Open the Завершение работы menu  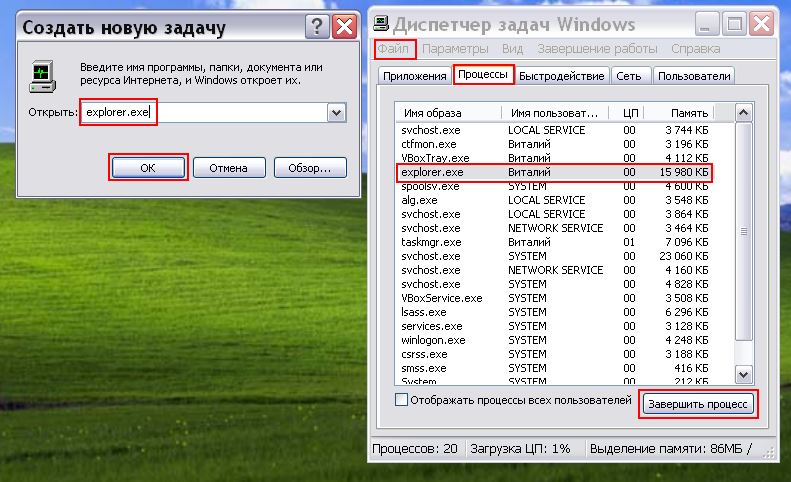click(x=597, y=49)
